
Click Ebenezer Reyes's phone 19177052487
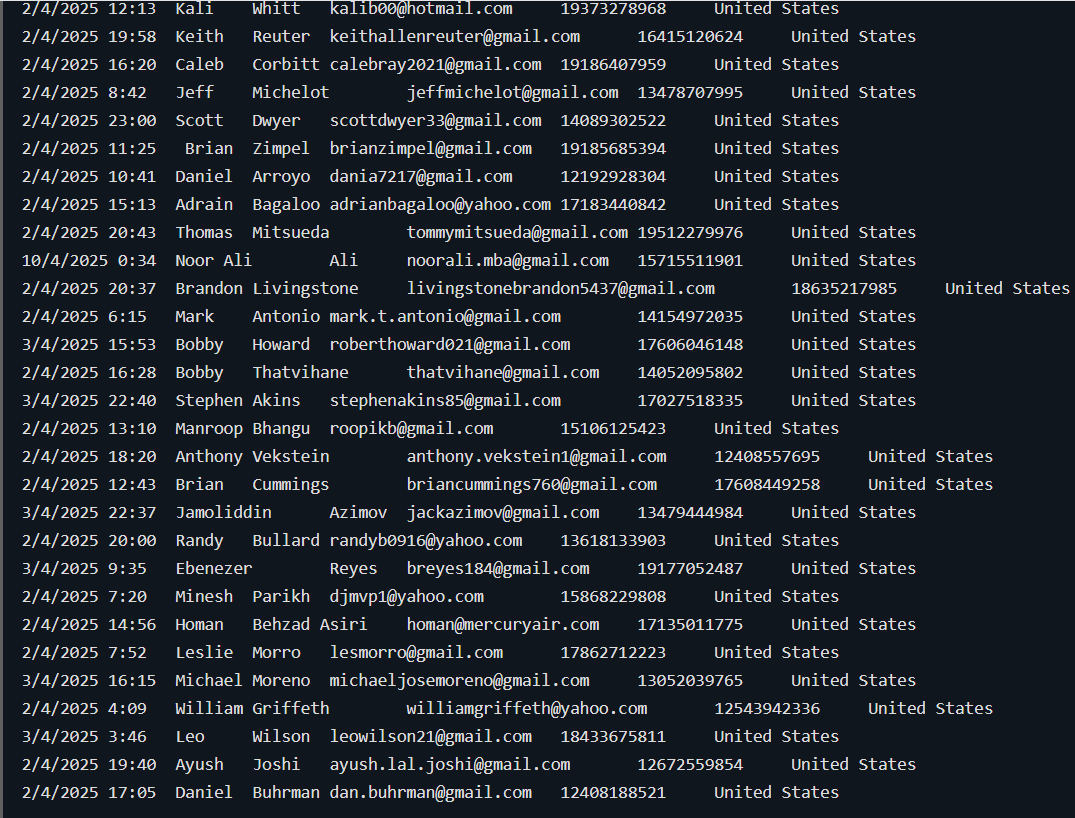pyautogui.click(x=690, y=568)
